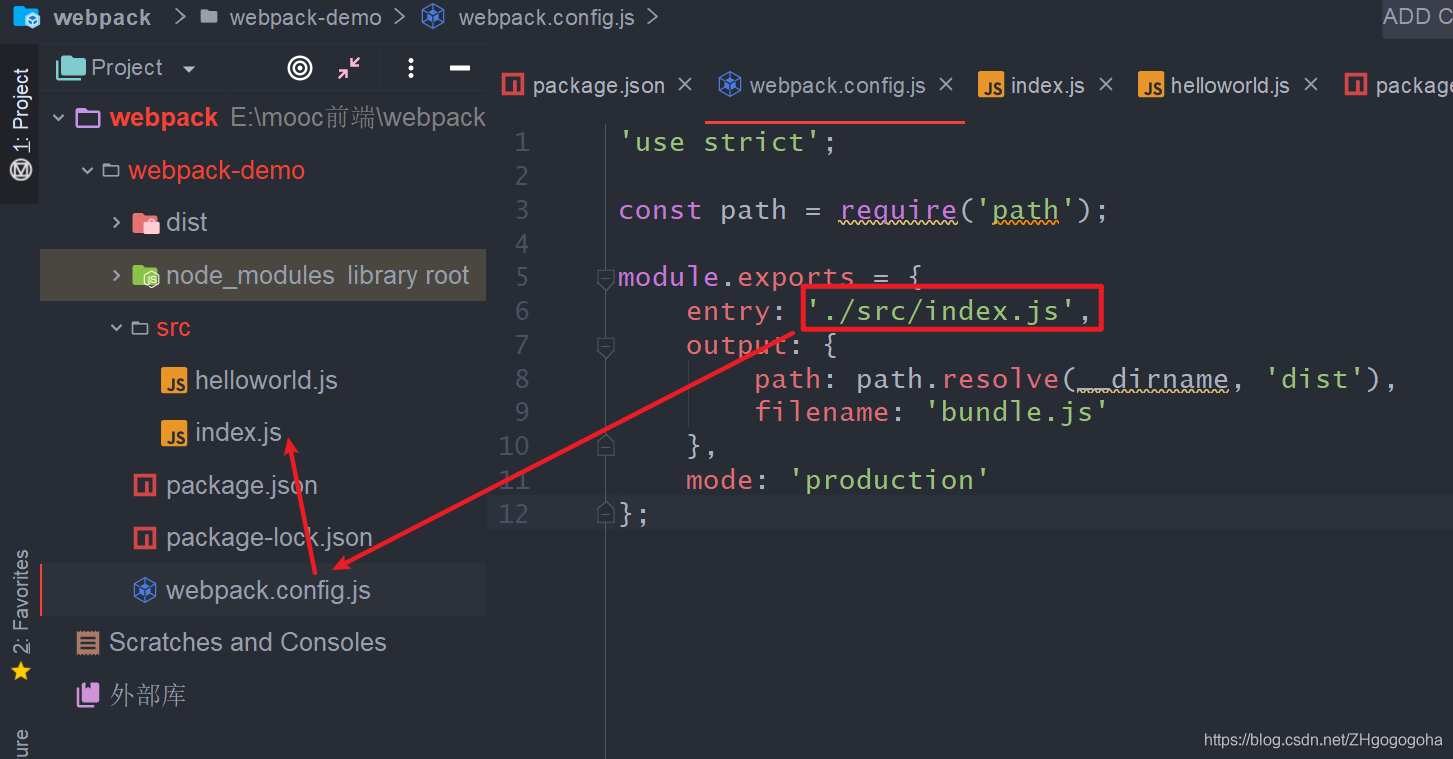The width and height of the screenshot is (1453, 759).
Task: Click the locate/scroll-from-source target icon
Action: point(300,68)
